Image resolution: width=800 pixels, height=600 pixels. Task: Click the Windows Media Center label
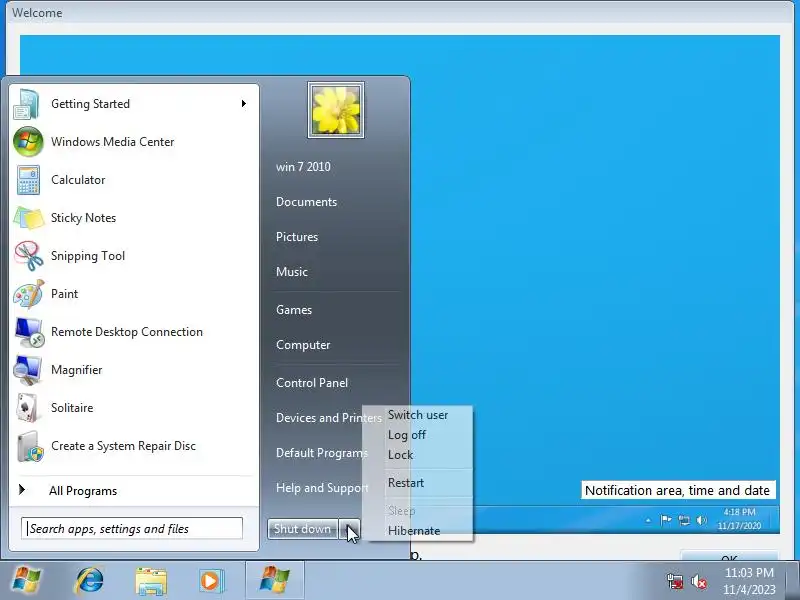click(x=112, y=142)
